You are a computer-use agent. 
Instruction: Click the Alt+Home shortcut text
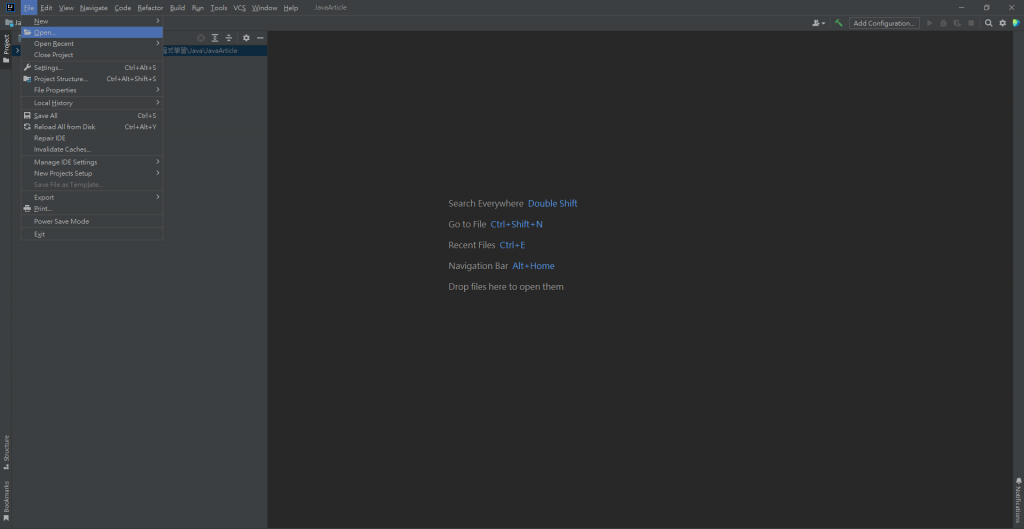[534, 266]
